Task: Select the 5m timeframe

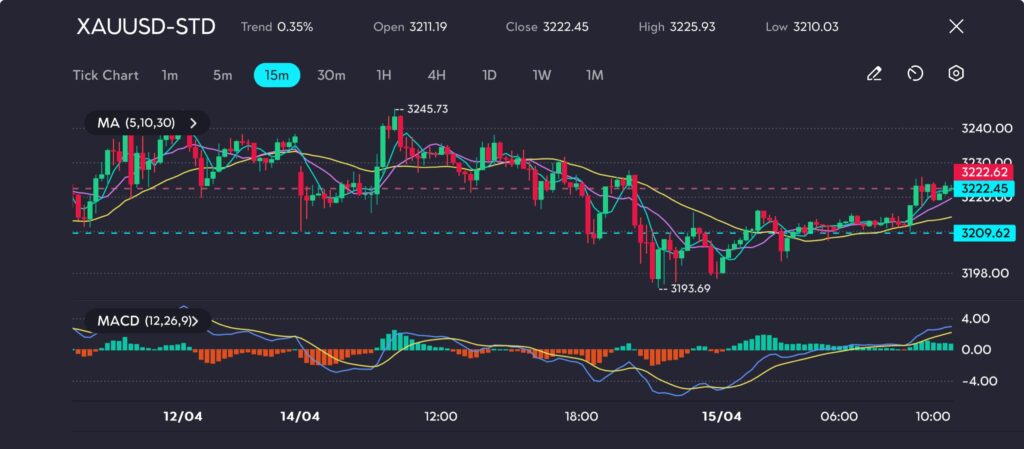Action: (222, 74)
